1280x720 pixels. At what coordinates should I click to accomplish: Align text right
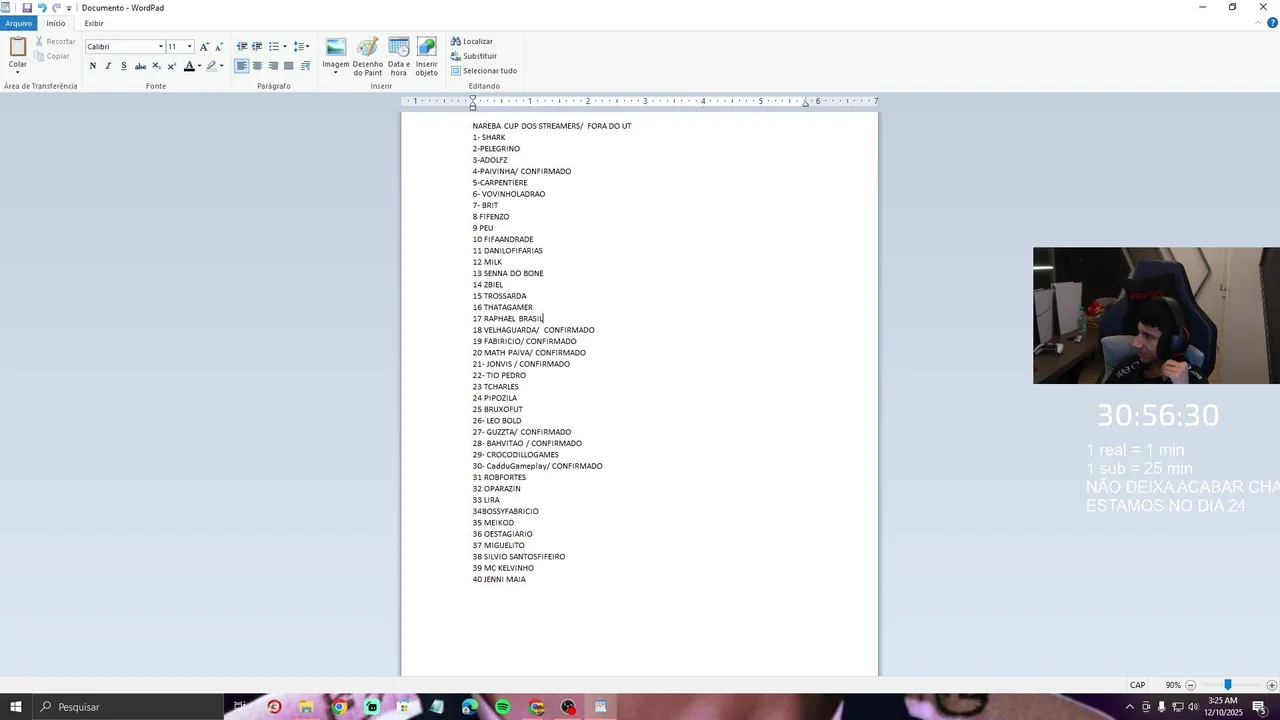tap(273, 66)
